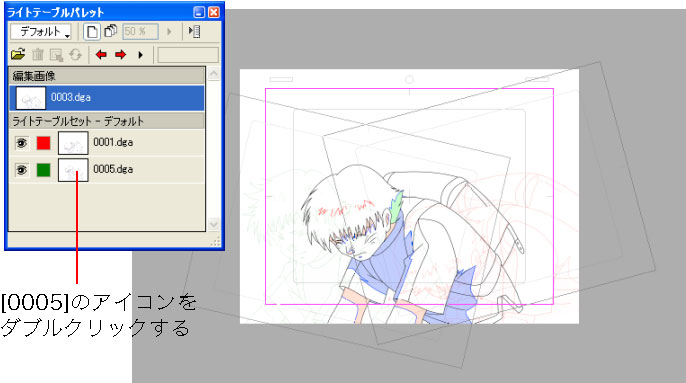Click the red color swatch for 0001.dga

pos(43,143)
